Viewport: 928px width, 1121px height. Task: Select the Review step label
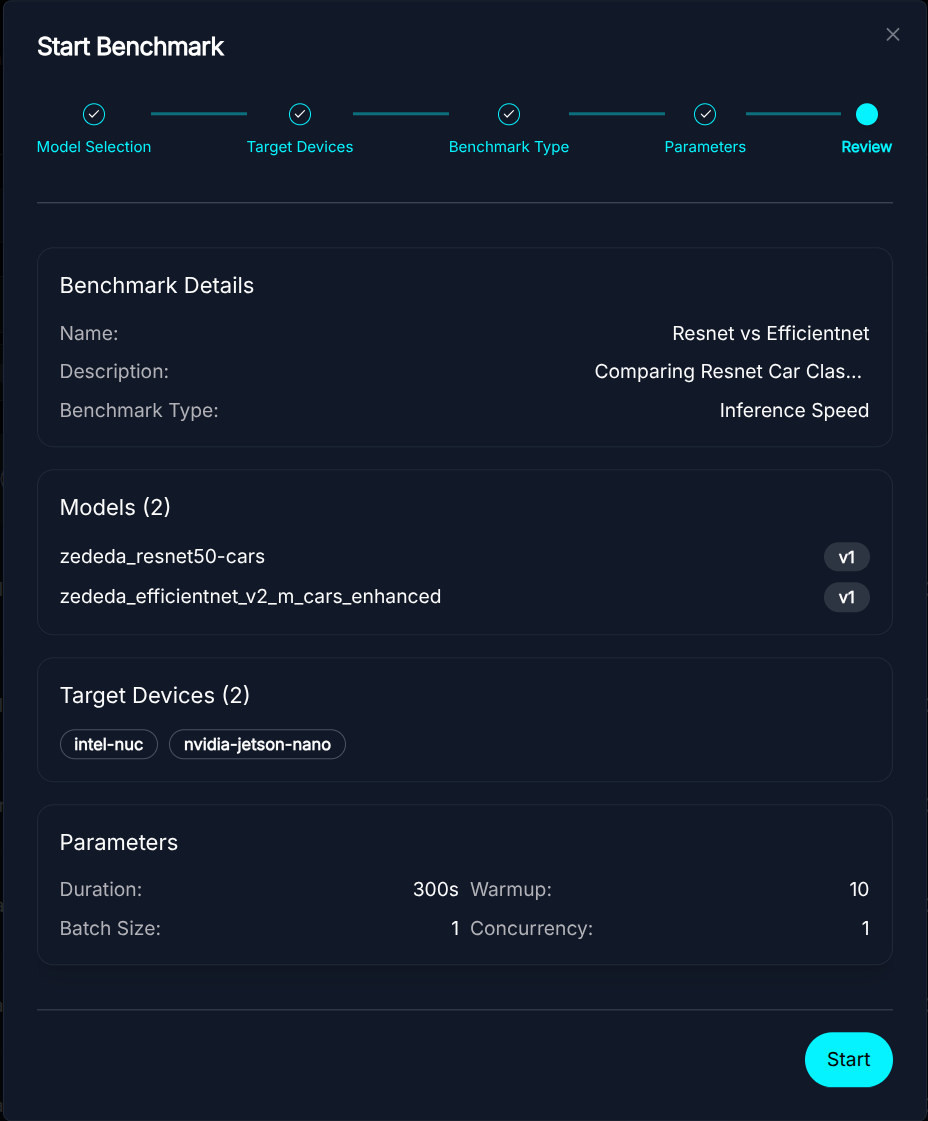(867, 147)
